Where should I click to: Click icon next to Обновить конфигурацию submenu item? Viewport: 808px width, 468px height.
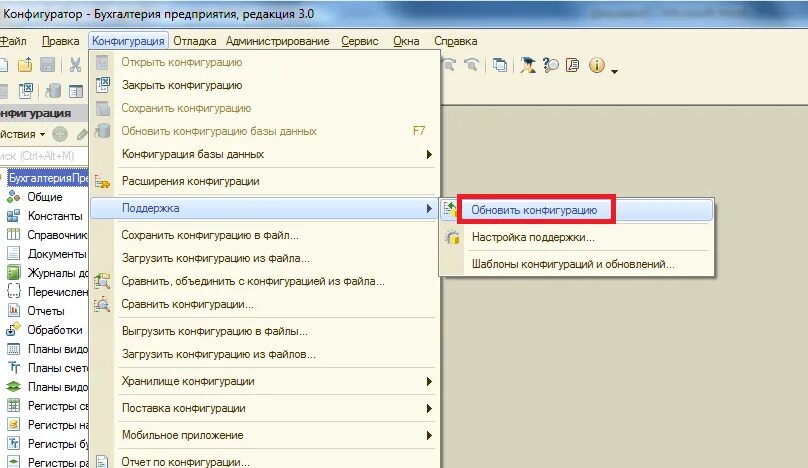(450, 209)
